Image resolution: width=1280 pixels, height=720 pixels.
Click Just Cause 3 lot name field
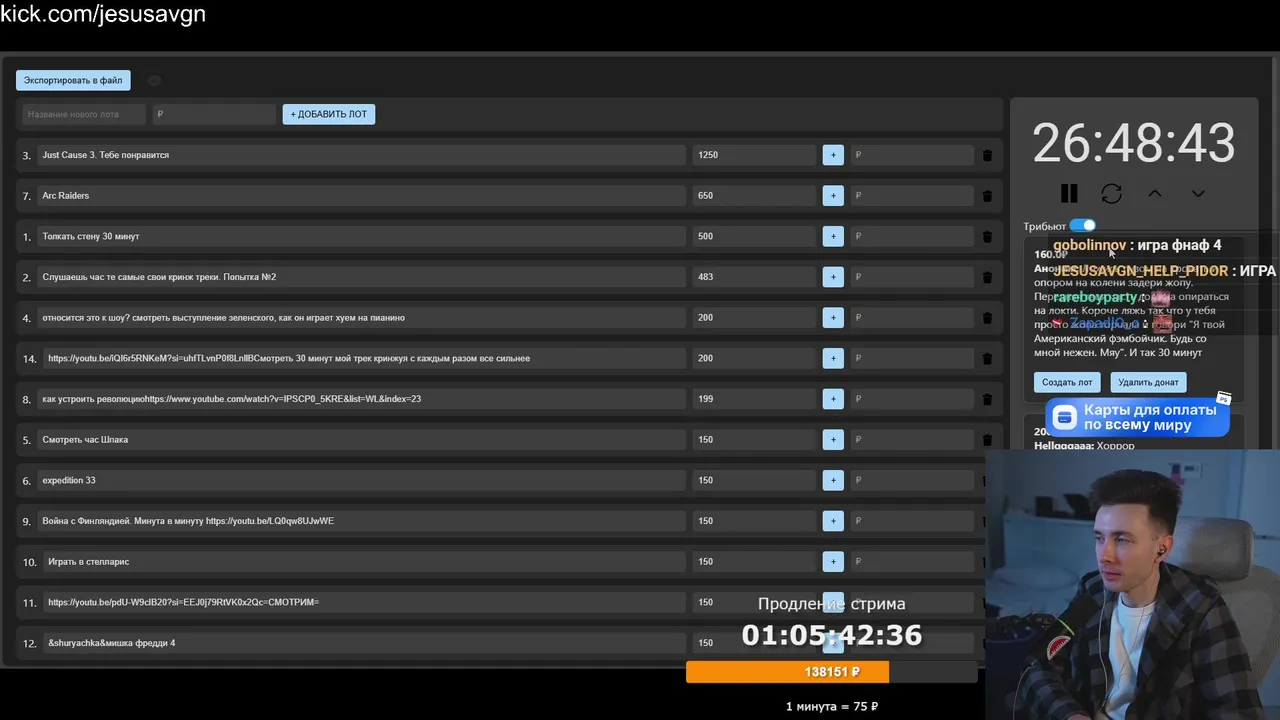361,155
